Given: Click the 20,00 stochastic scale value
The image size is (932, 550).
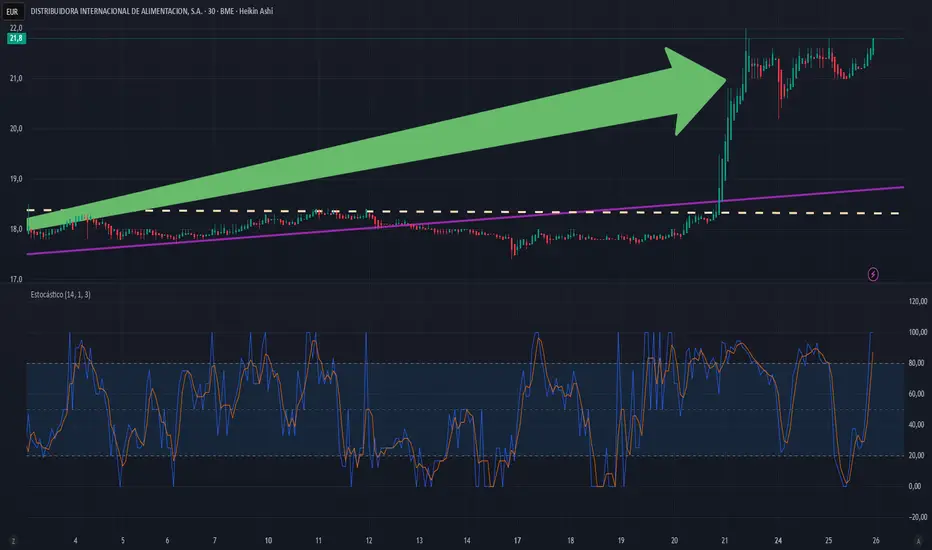Looking at the screenshot, I should coord(917,455).
